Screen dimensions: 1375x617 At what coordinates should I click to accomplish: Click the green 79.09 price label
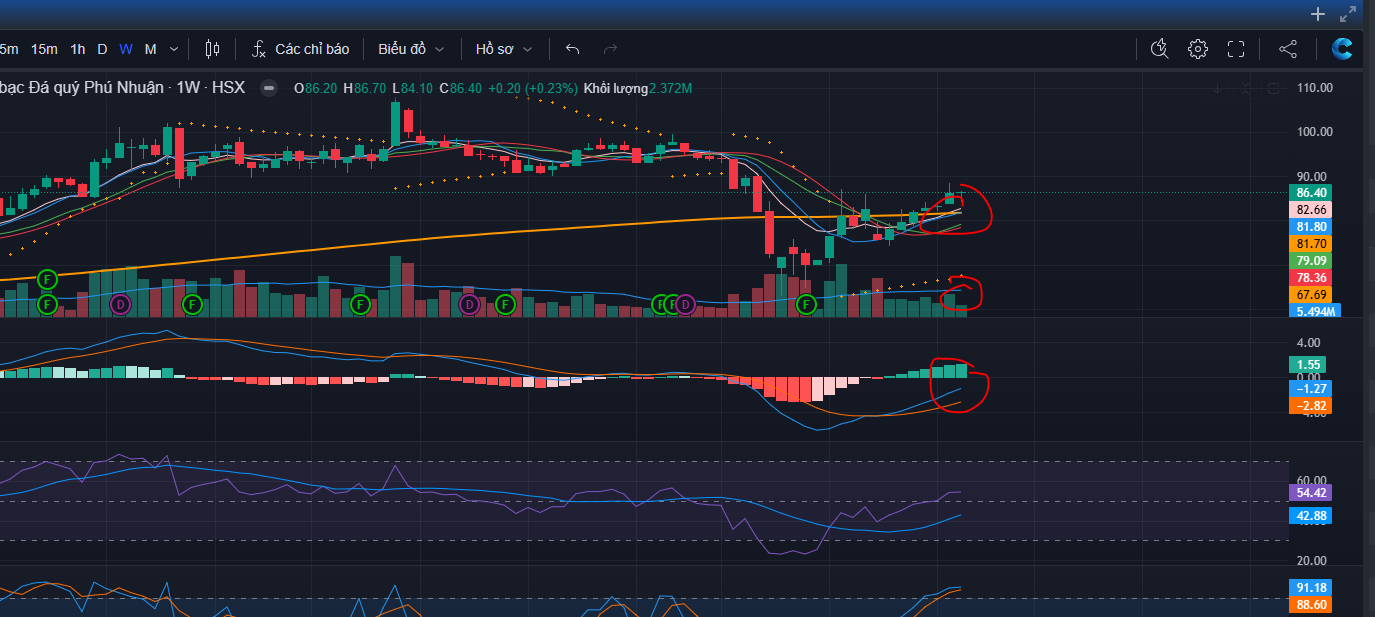pyautogui.click(x=1312, y=261)
